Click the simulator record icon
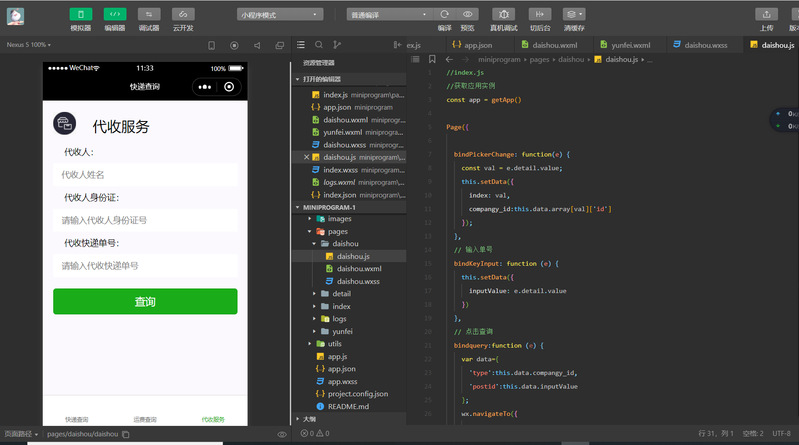 click(x=234, y=45)
